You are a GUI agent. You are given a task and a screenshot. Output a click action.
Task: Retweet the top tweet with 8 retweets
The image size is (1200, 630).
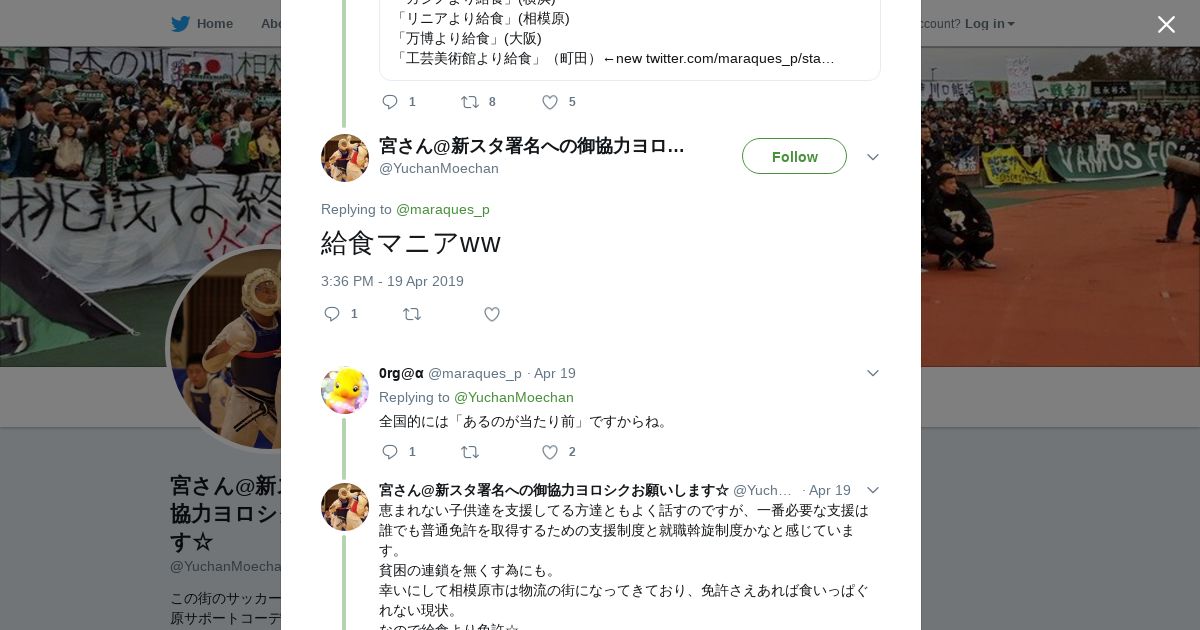[469, 102]
